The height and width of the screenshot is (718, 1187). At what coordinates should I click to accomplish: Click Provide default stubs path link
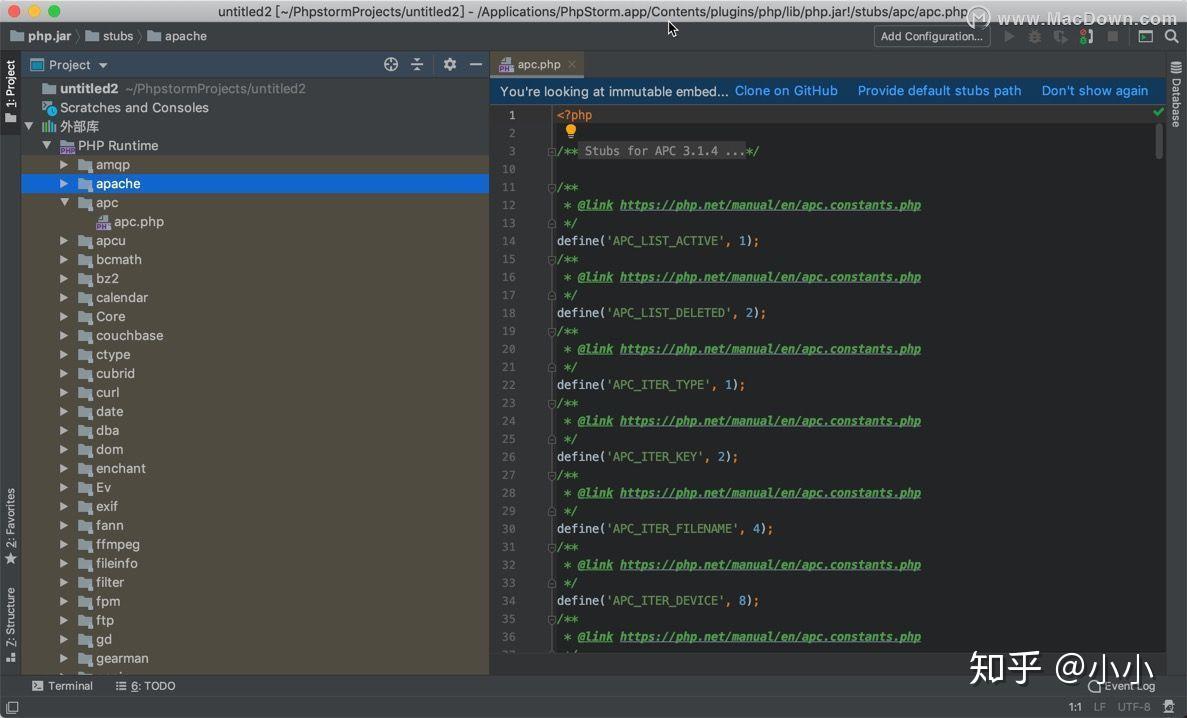(939, 91)
